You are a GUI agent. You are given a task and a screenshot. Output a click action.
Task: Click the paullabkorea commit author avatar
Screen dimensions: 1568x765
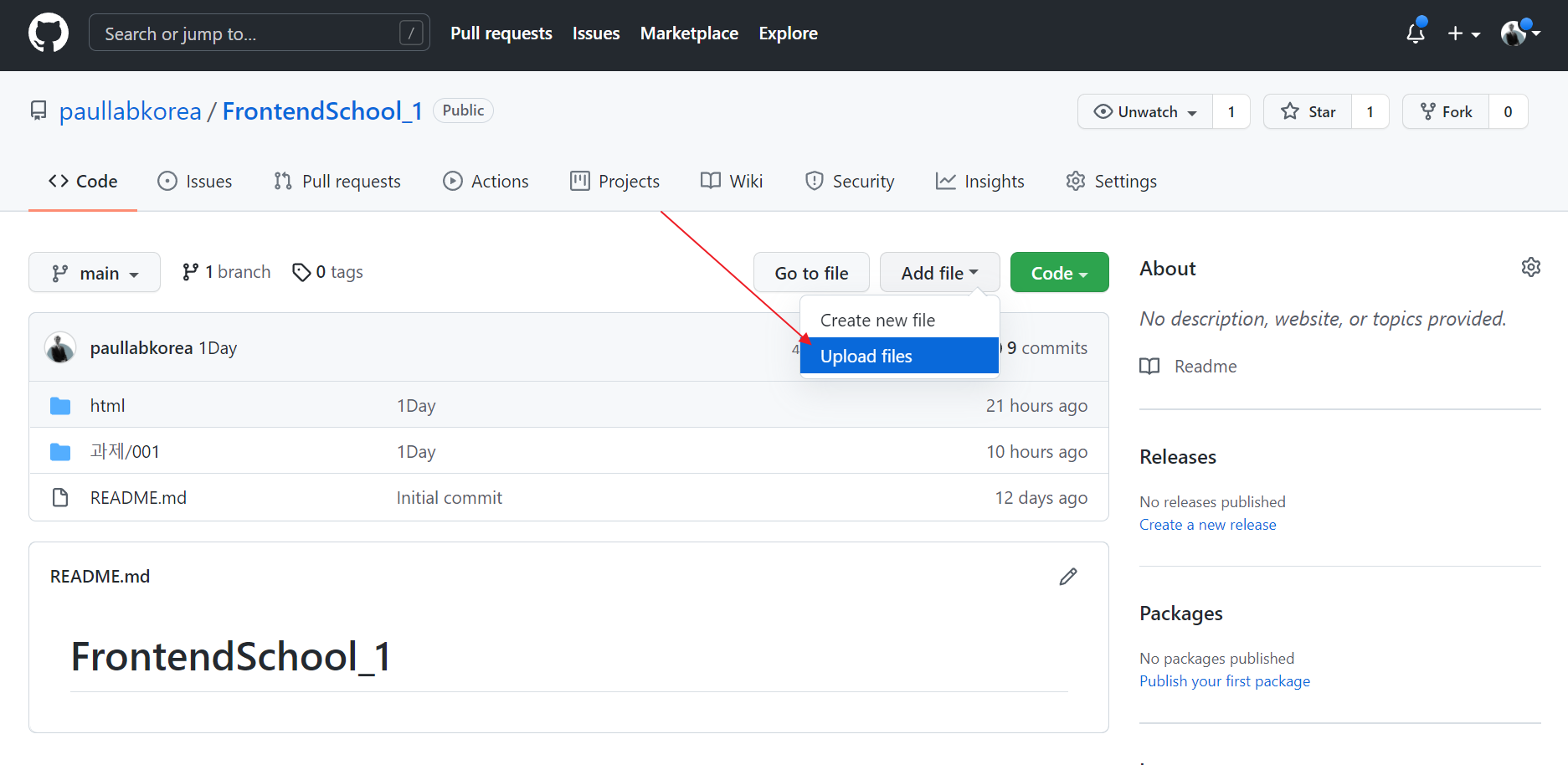coord(60,347)
